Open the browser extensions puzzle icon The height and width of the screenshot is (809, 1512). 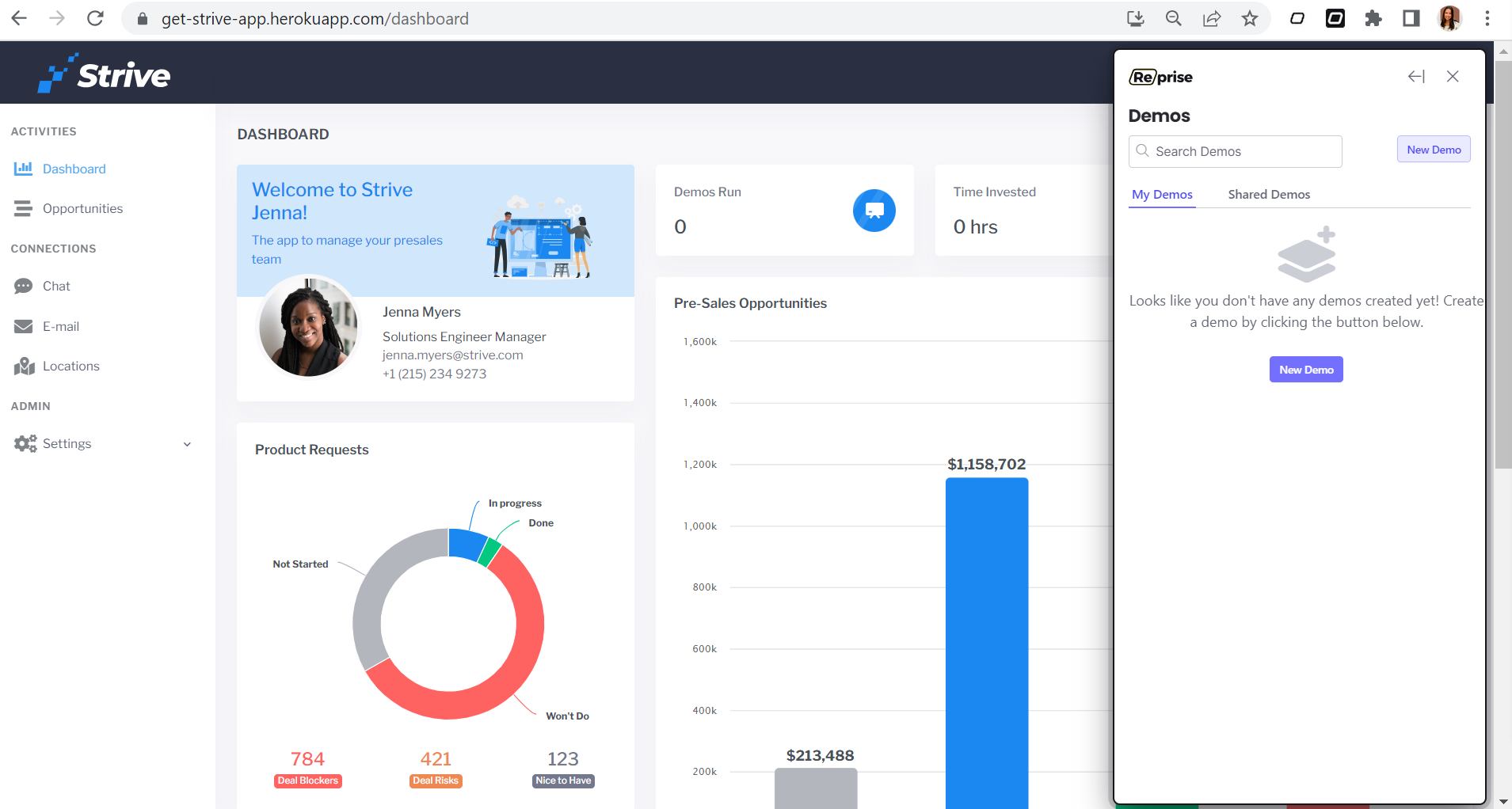pyautogui.click(x=1373, y=18)
